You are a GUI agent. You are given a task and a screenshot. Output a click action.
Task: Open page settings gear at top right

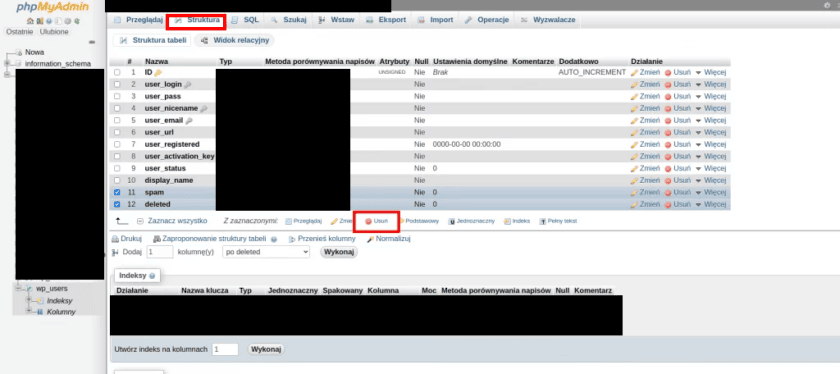[x=827, y=5]
